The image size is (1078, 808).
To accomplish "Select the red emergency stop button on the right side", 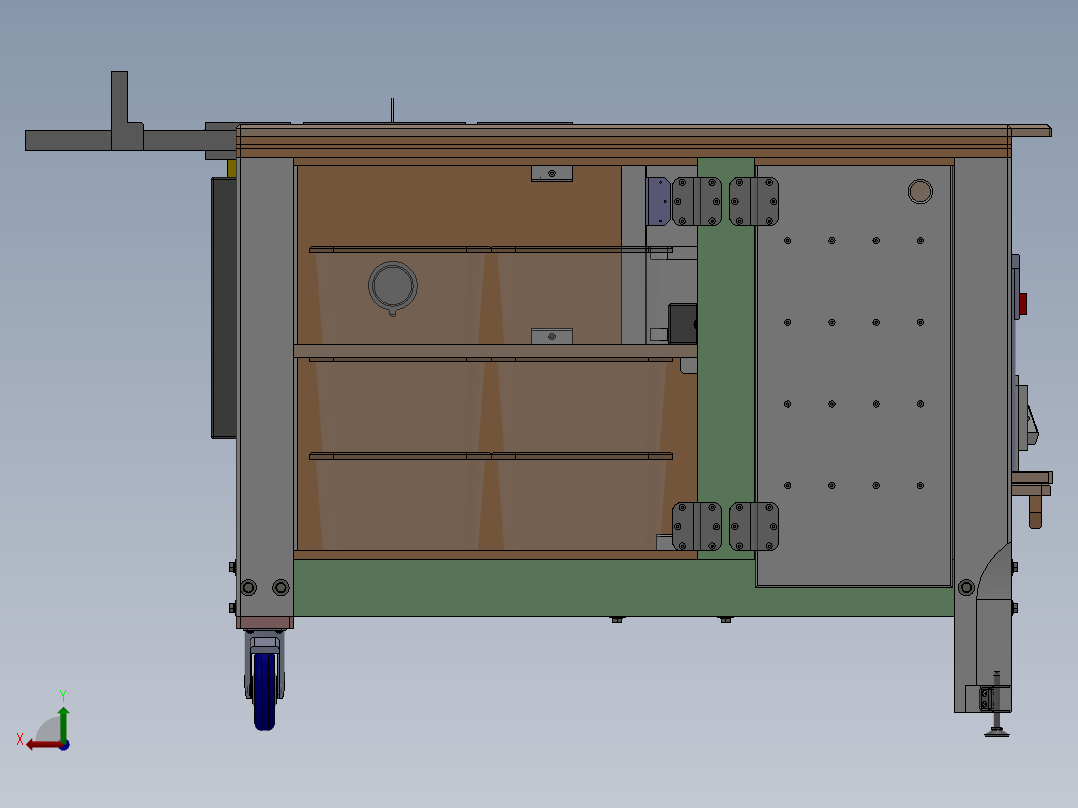I will pyautogui.click(x=1022, y=303).
